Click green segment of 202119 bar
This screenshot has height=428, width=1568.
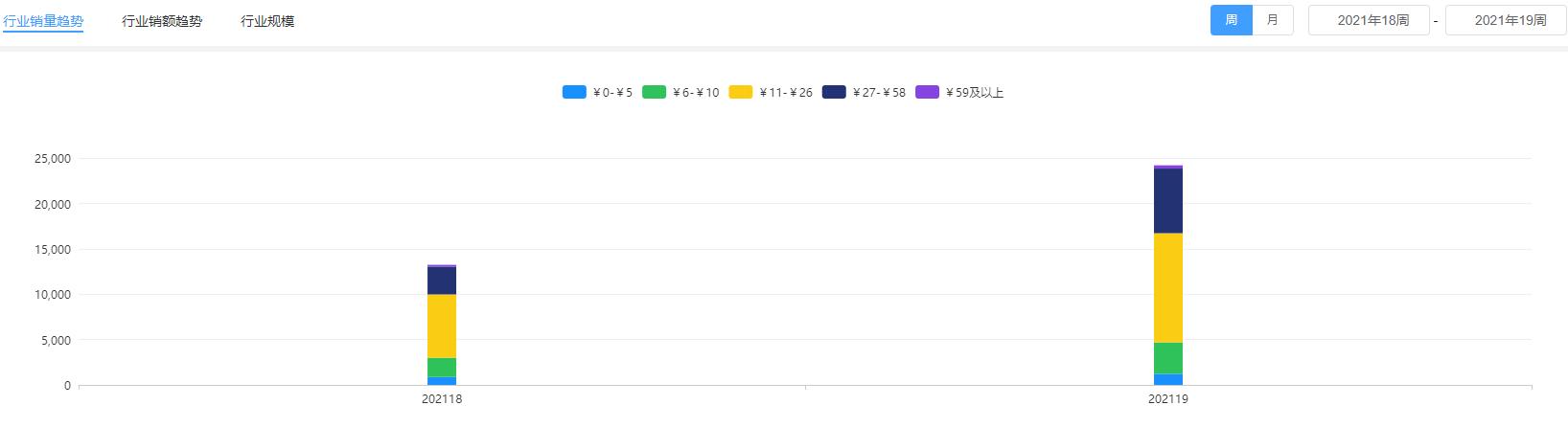1168,357
